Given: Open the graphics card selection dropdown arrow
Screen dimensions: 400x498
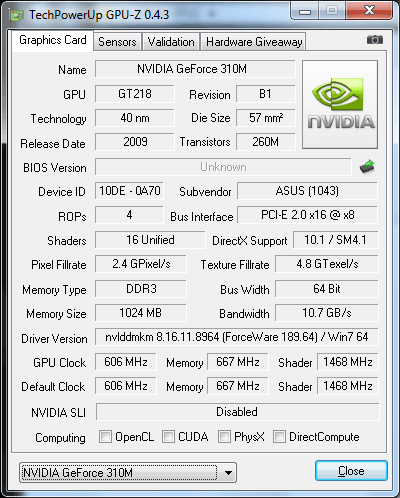Looking at the screenshot, I should 228,473.
